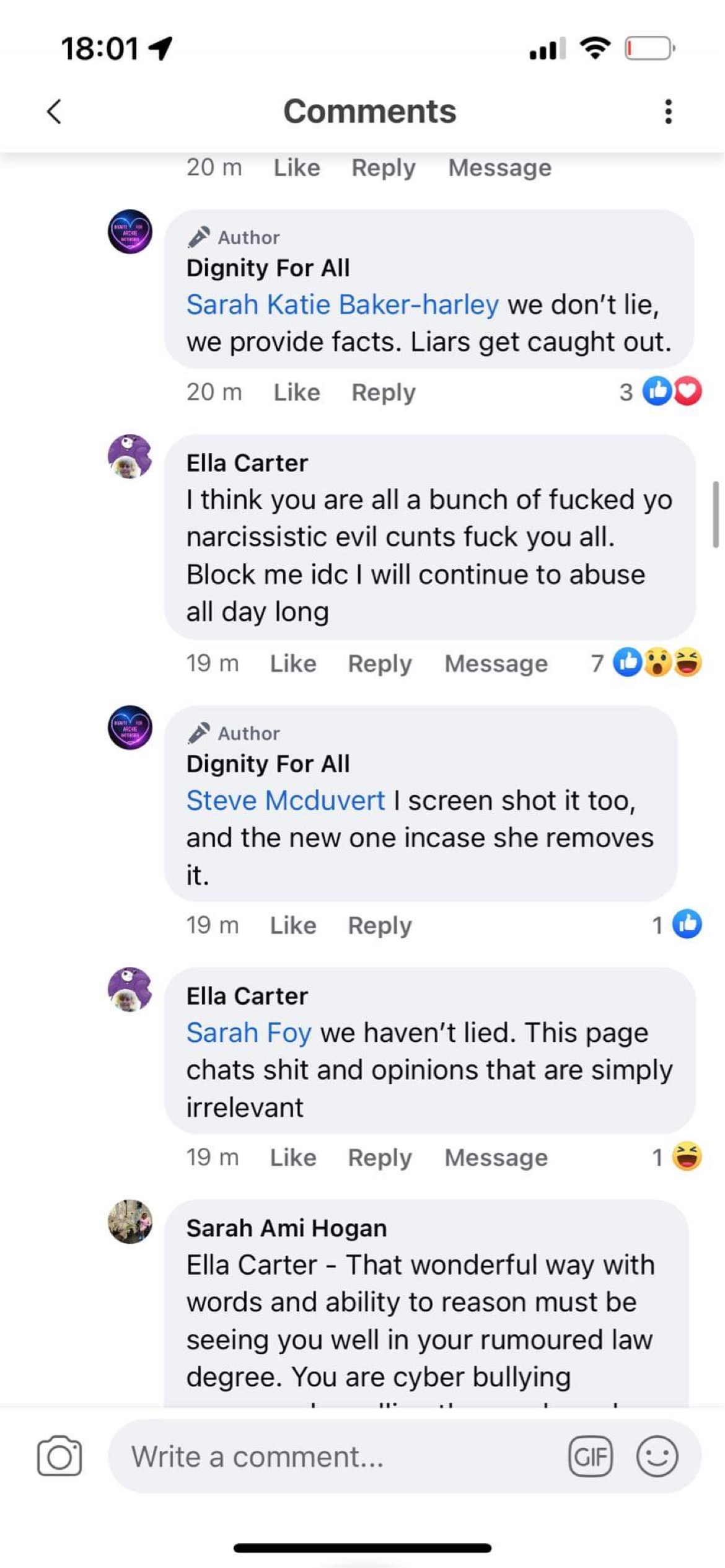Open the Sarah Foy mention link
The image size is (725, 1568).
point(248,1033)
